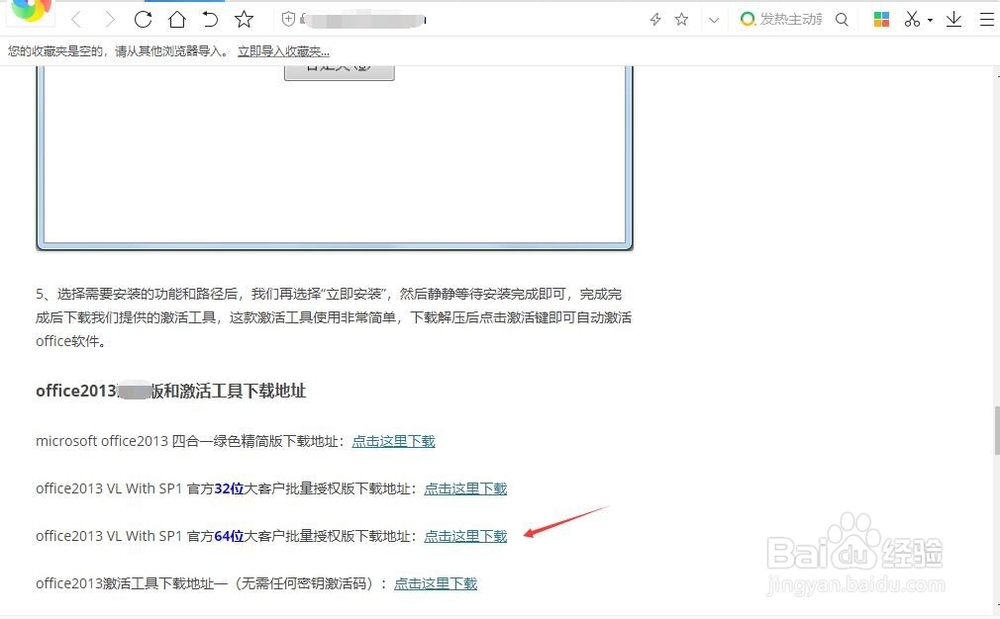1000x619 pixels.
Task: Open the downloads icon
Action: pos(953,19)
